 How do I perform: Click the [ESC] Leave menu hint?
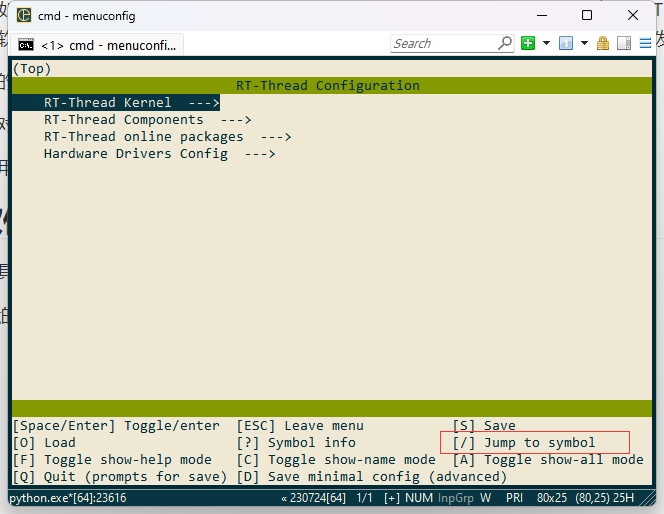click(x=300, y=425)
